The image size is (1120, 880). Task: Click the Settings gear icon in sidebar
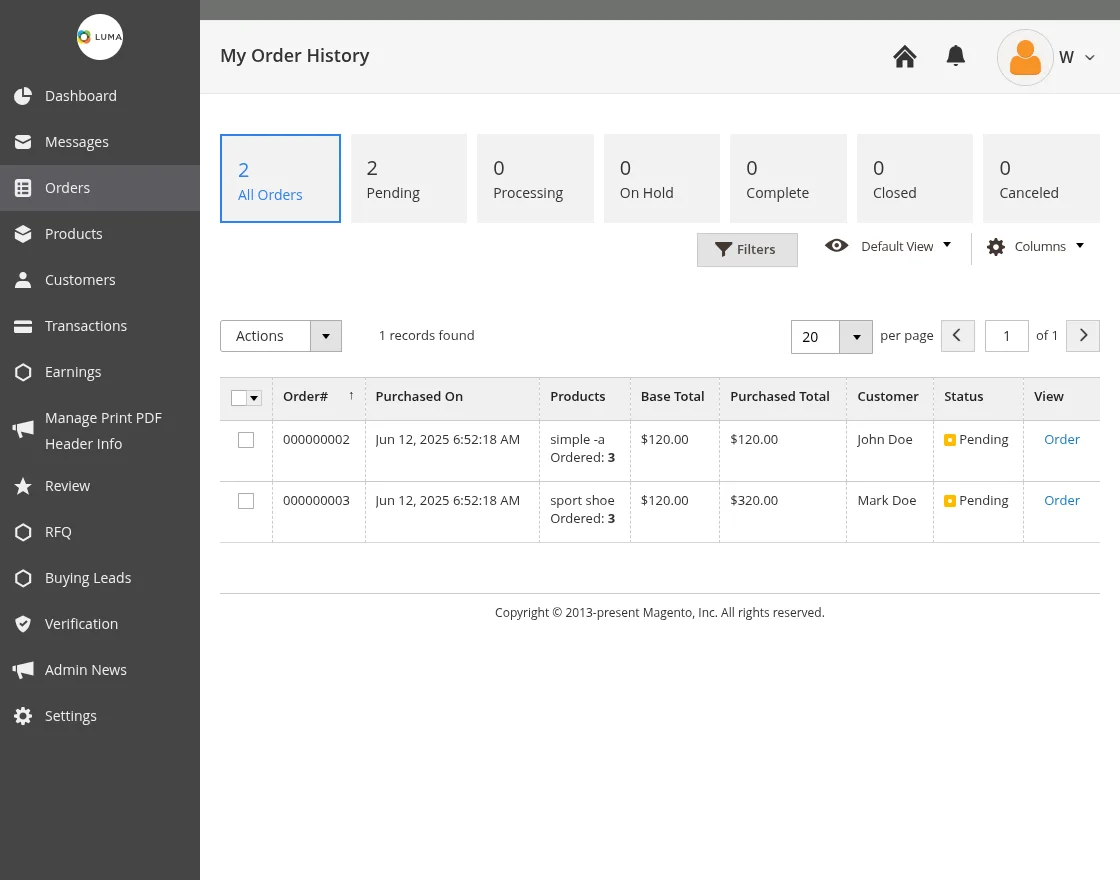(x=23, y=716)
